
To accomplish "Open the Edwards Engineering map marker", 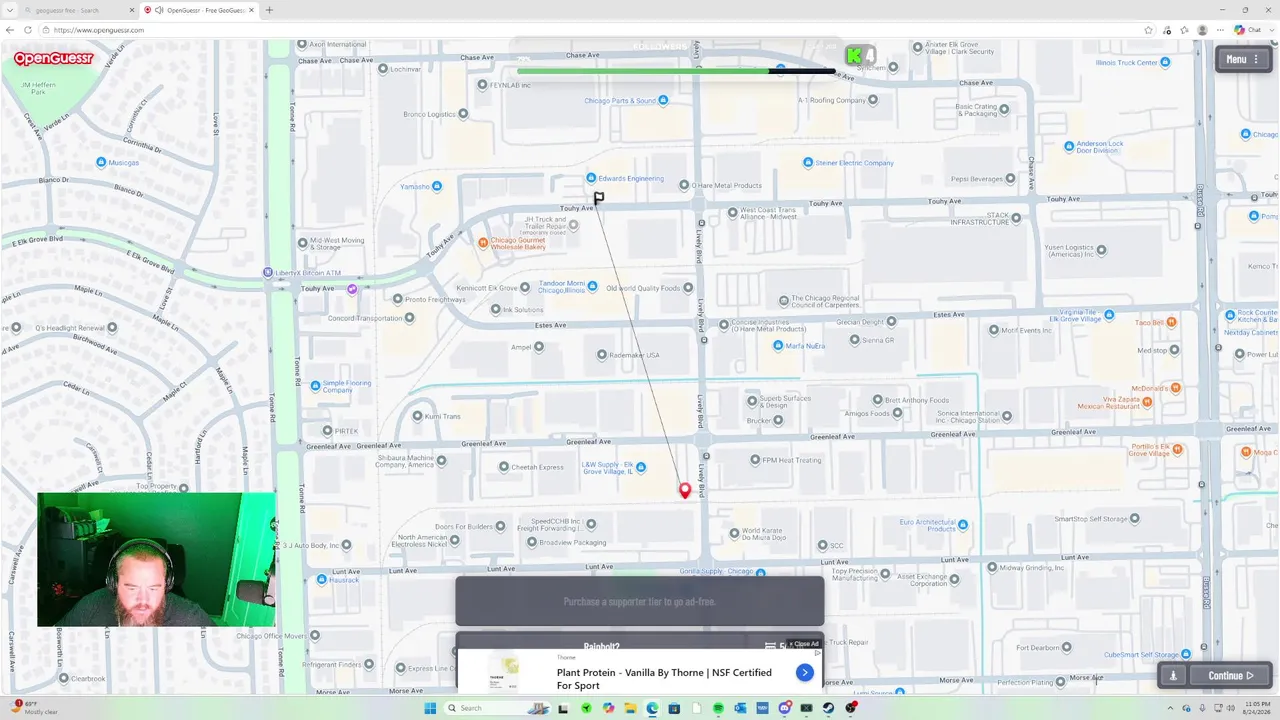I will (x=591, y=178).
